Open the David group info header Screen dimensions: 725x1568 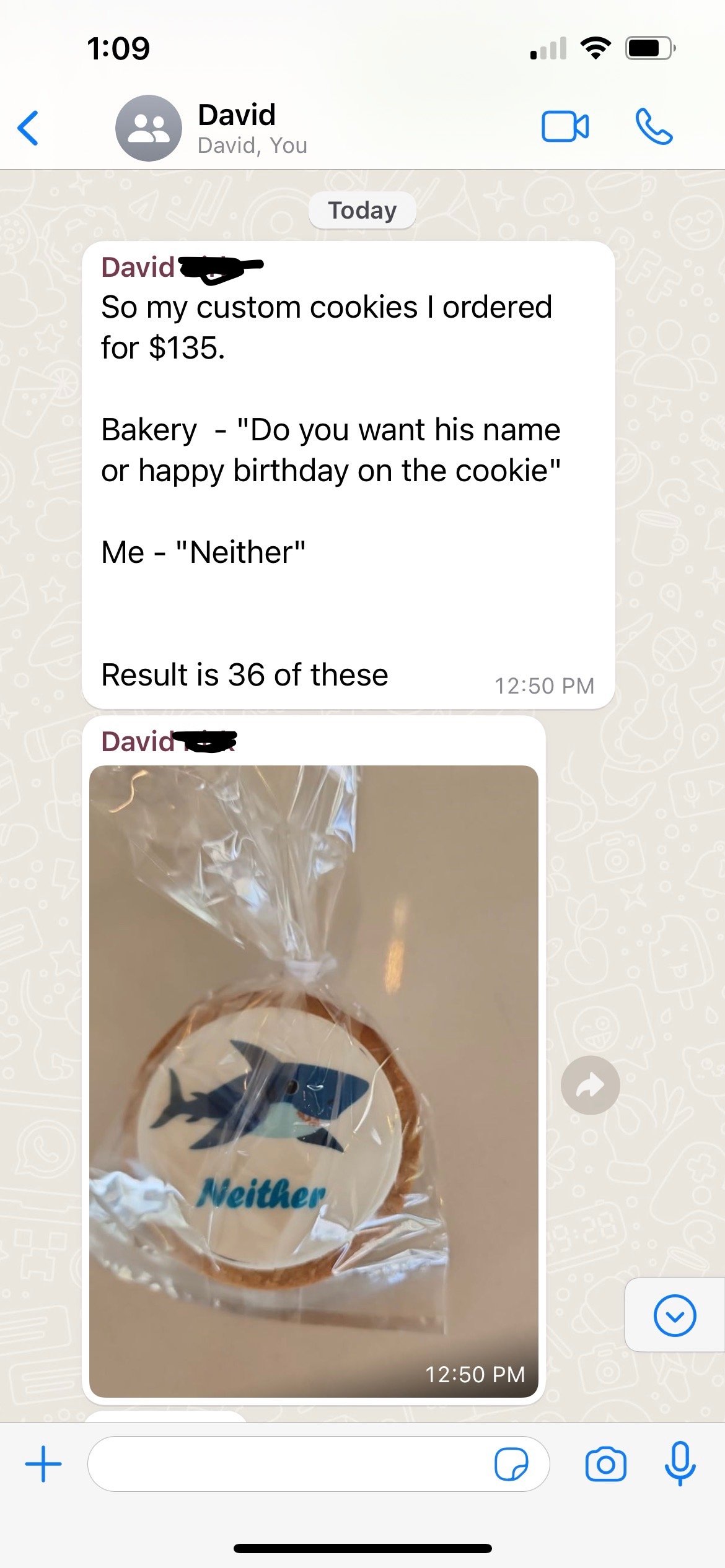[252, 128]
